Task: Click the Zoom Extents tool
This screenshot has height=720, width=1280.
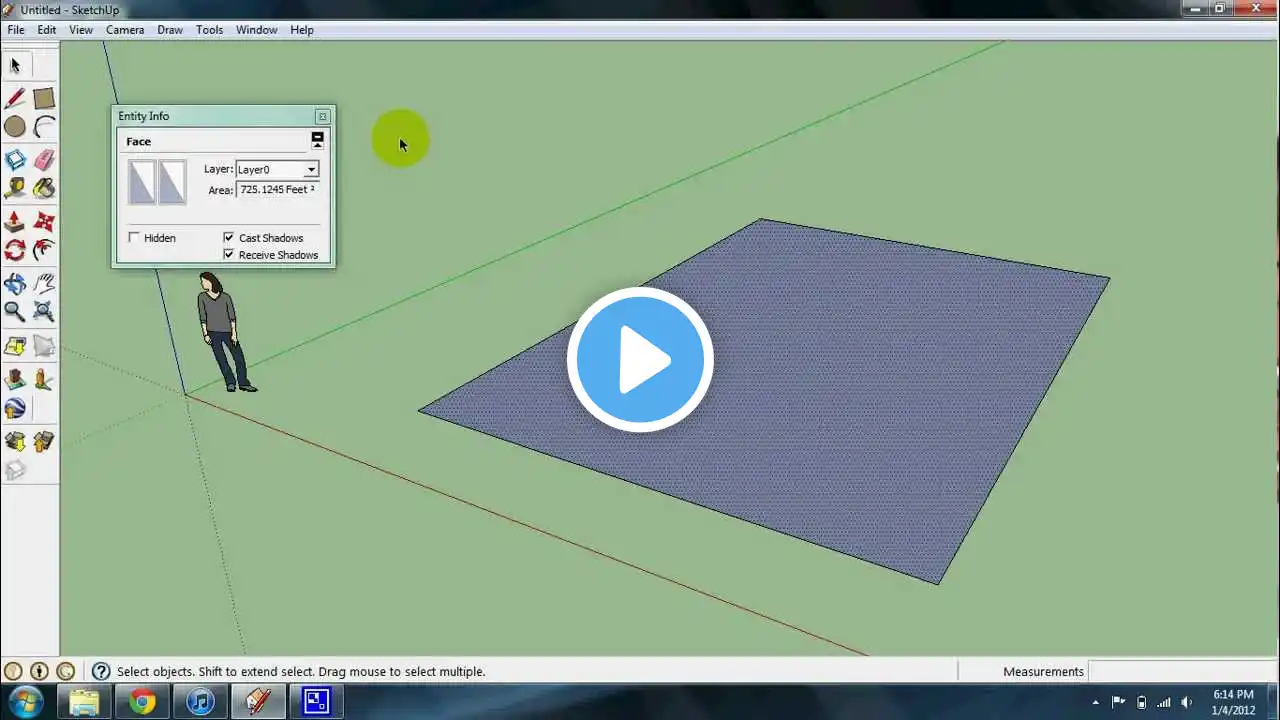Action: (43, 311)
